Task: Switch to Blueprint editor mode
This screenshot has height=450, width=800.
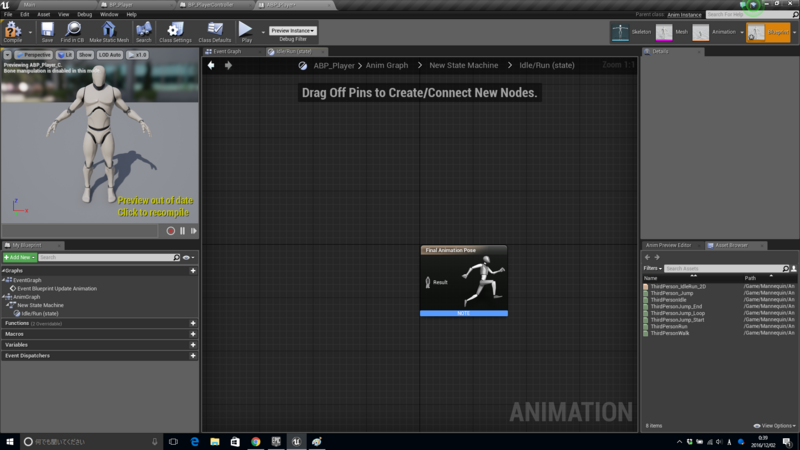Action: point(768,32)
